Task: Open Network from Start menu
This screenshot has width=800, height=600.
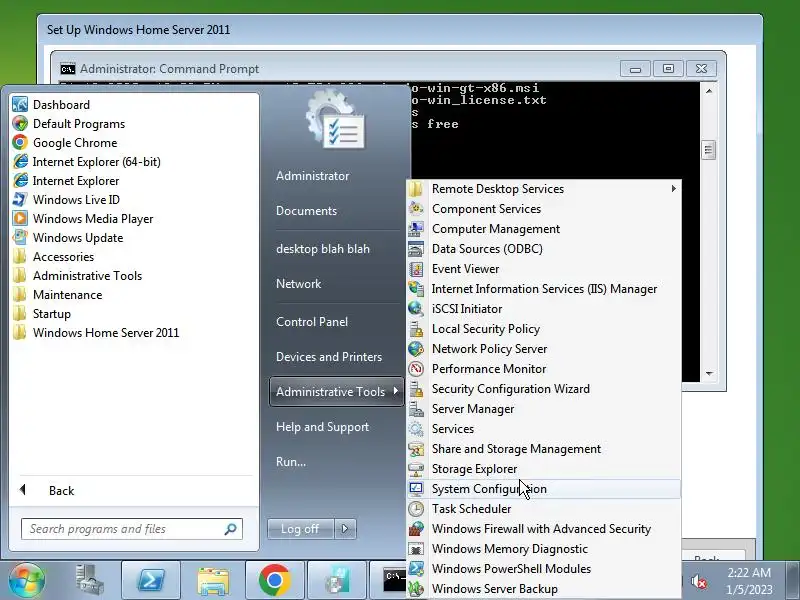Action: (298, 284)
